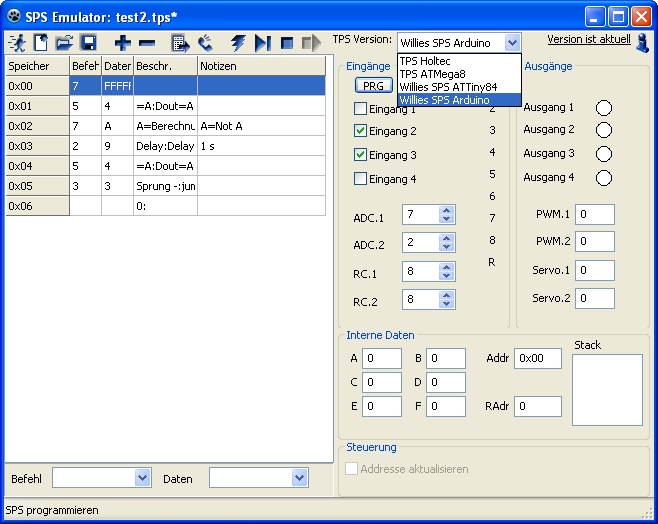
Task: Remove a row with the minus icon
Action: click(147, 43)
